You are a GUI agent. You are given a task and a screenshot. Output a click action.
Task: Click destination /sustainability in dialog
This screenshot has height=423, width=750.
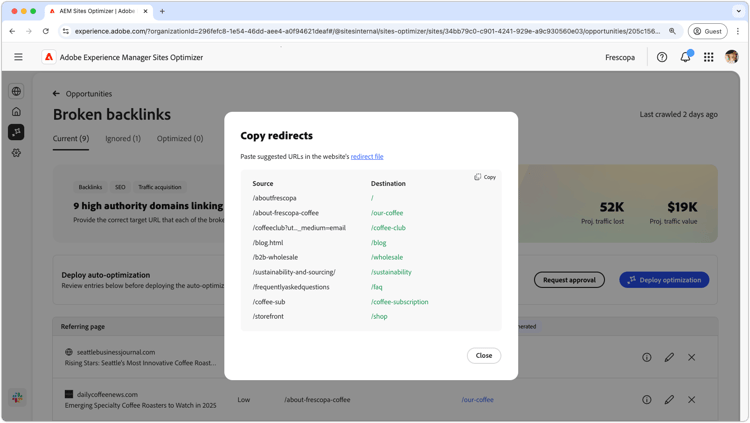click(391, 272)
